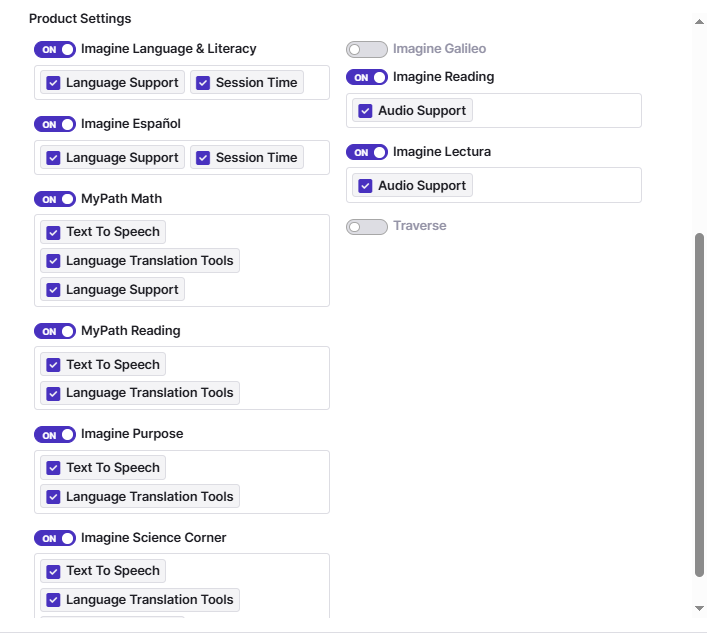Image resolution: width=711 pixels, height=633 pixels.
Task: Turn off the Imagine Language & Literacy toggle
Action: pos(55,49)
